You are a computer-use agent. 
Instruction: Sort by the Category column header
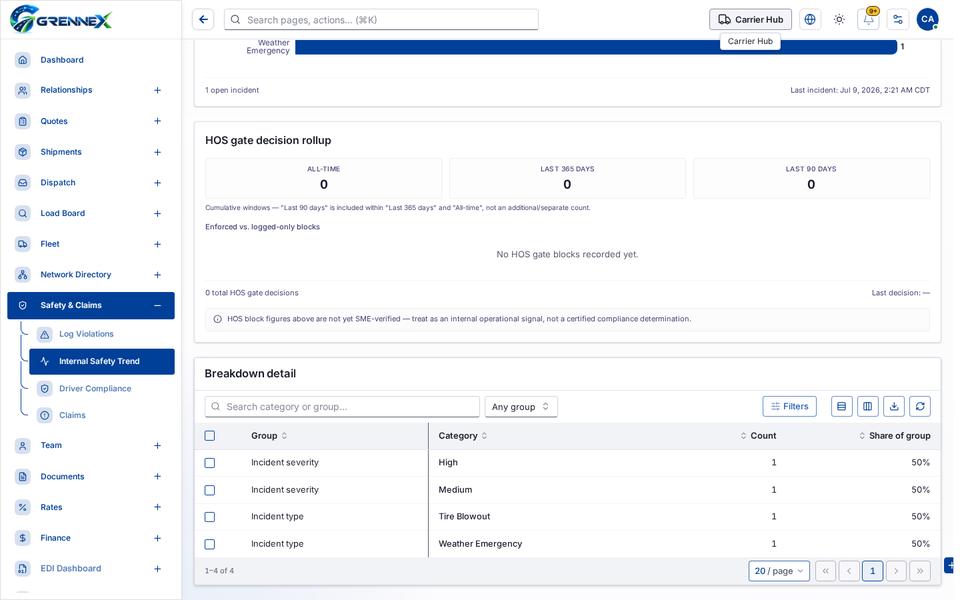point(463,436)
